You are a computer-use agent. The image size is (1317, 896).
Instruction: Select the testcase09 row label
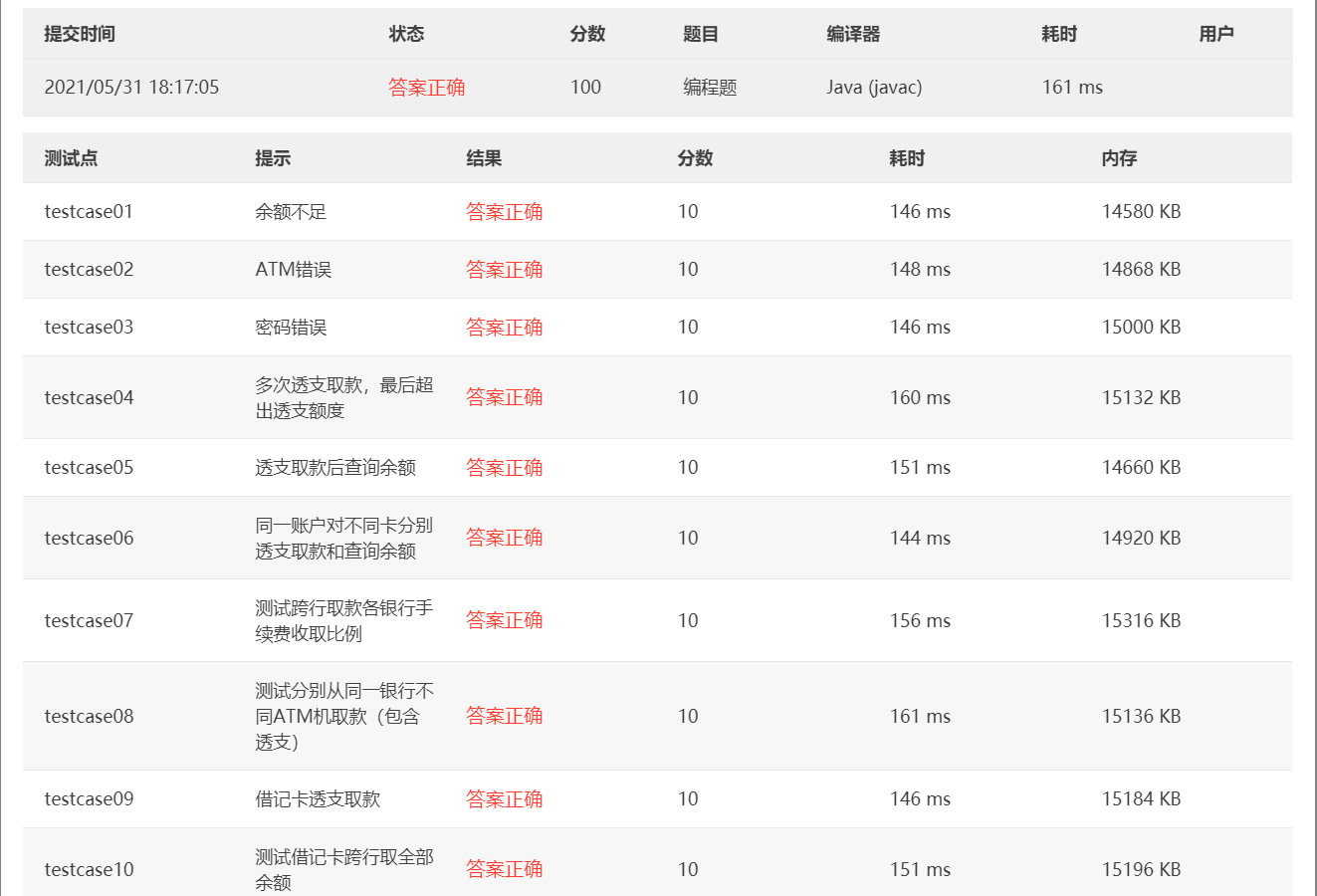[89, 799]
